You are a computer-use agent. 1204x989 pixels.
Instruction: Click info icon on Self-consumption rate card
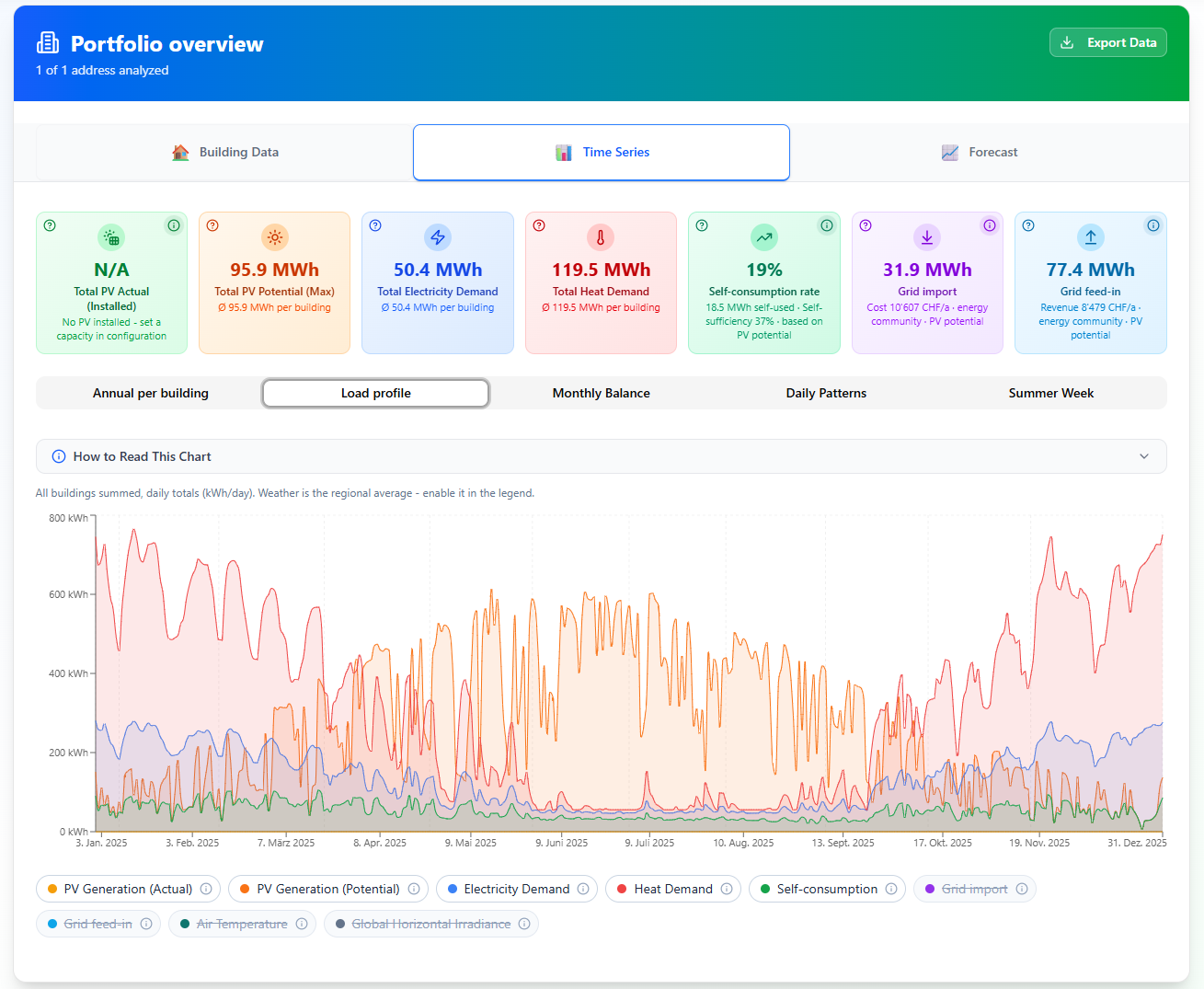826,225
